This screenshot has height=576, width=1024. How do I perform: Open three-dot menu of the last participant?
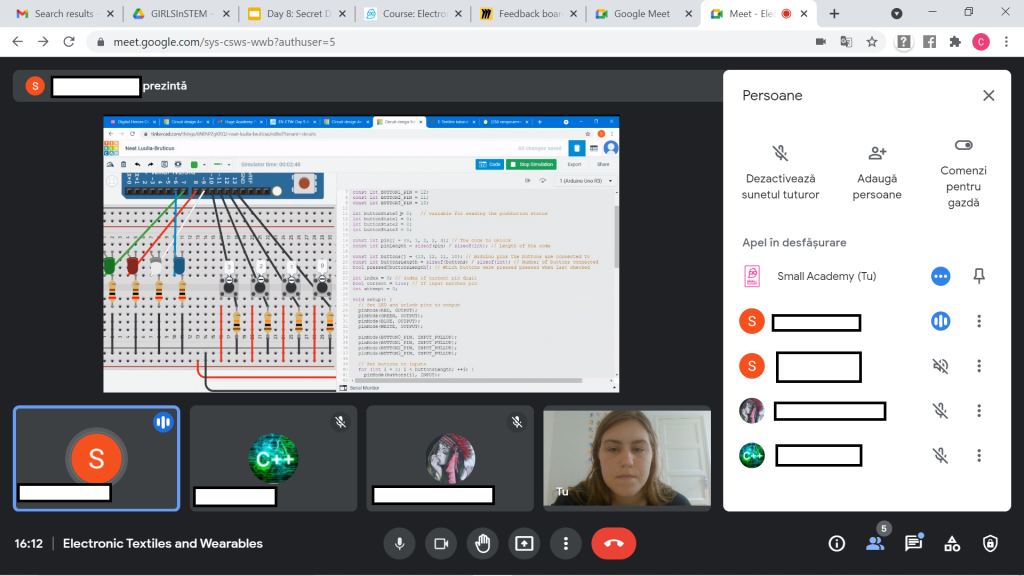[979, 456]
